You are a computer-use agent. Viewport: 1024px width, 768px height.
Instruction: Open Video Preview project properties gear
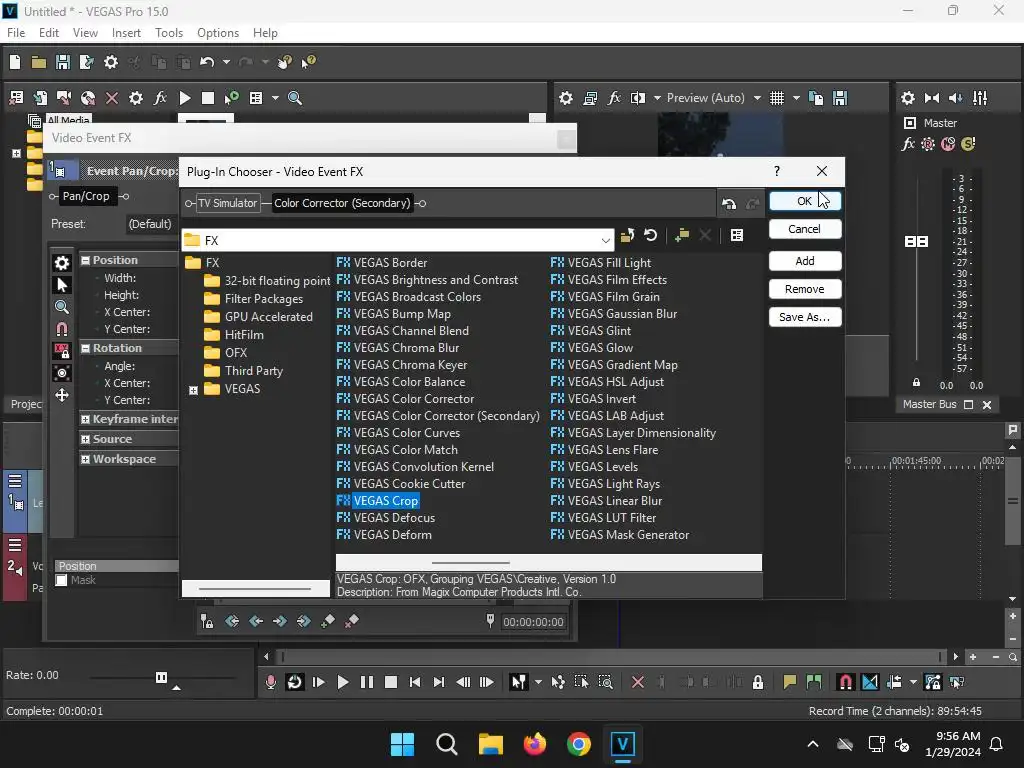pos(566,98)
